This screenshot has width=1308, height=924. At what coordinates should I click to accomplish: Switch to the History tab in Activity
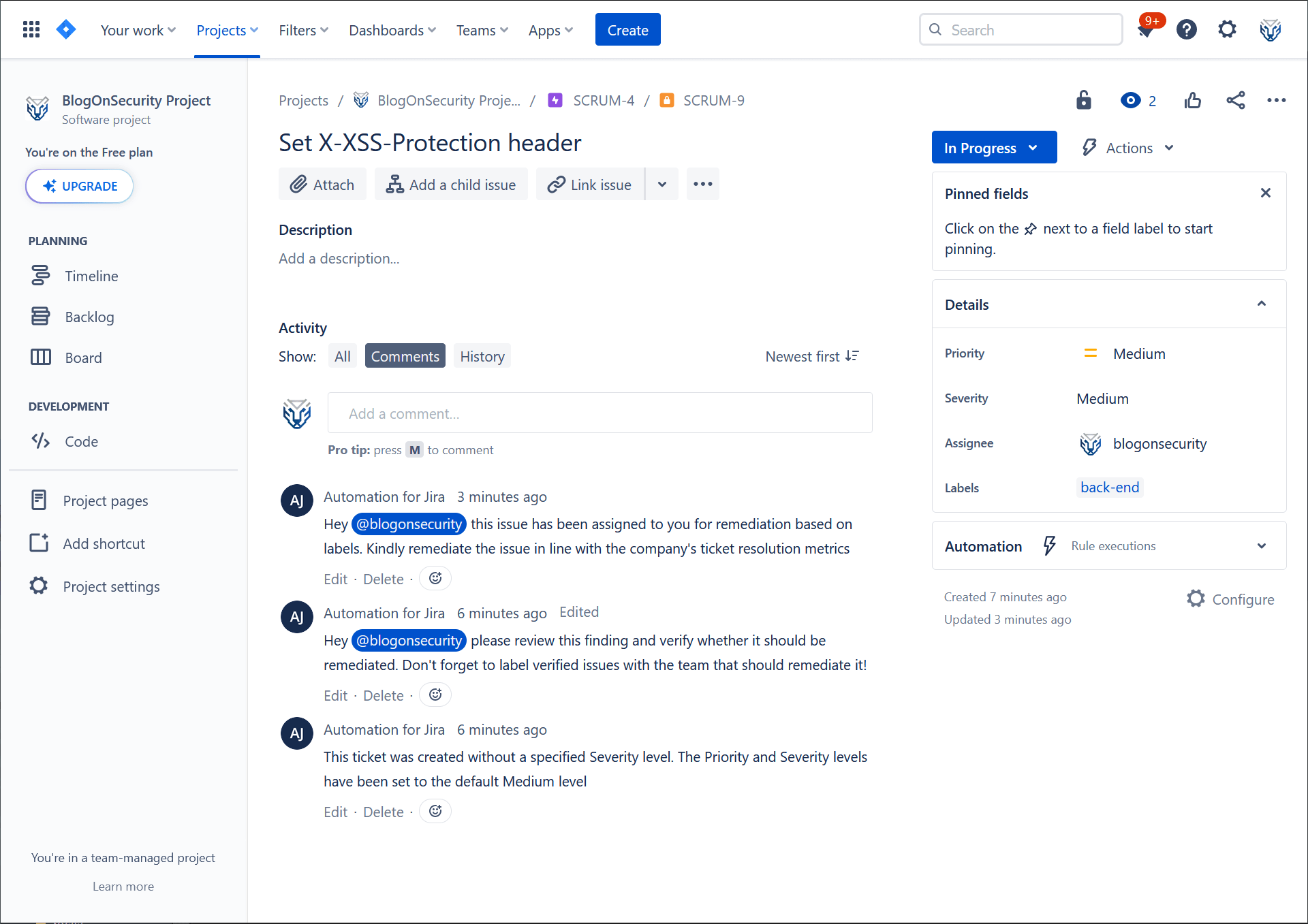(x=482, y=355)
